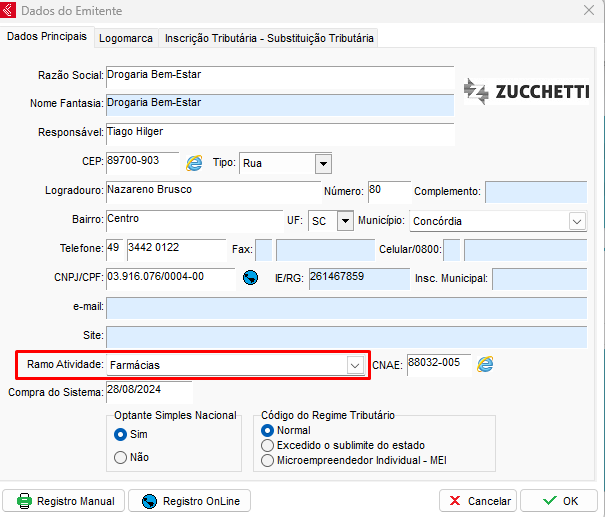Image resolution: width=605 pixels, height=517 pixels.
Task: Switch to the Logomarca tab
Action: click(126, 38)
